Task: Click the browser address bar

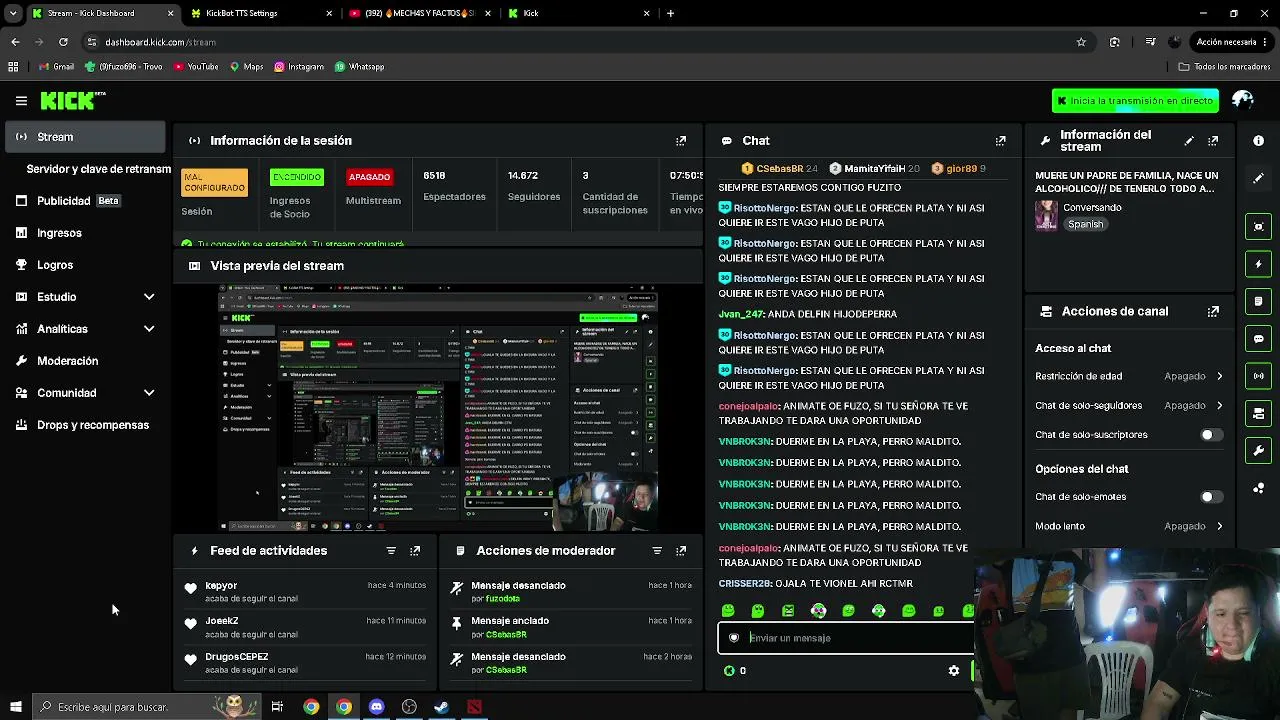Action: pyautogui.click(x=580, y=42)
